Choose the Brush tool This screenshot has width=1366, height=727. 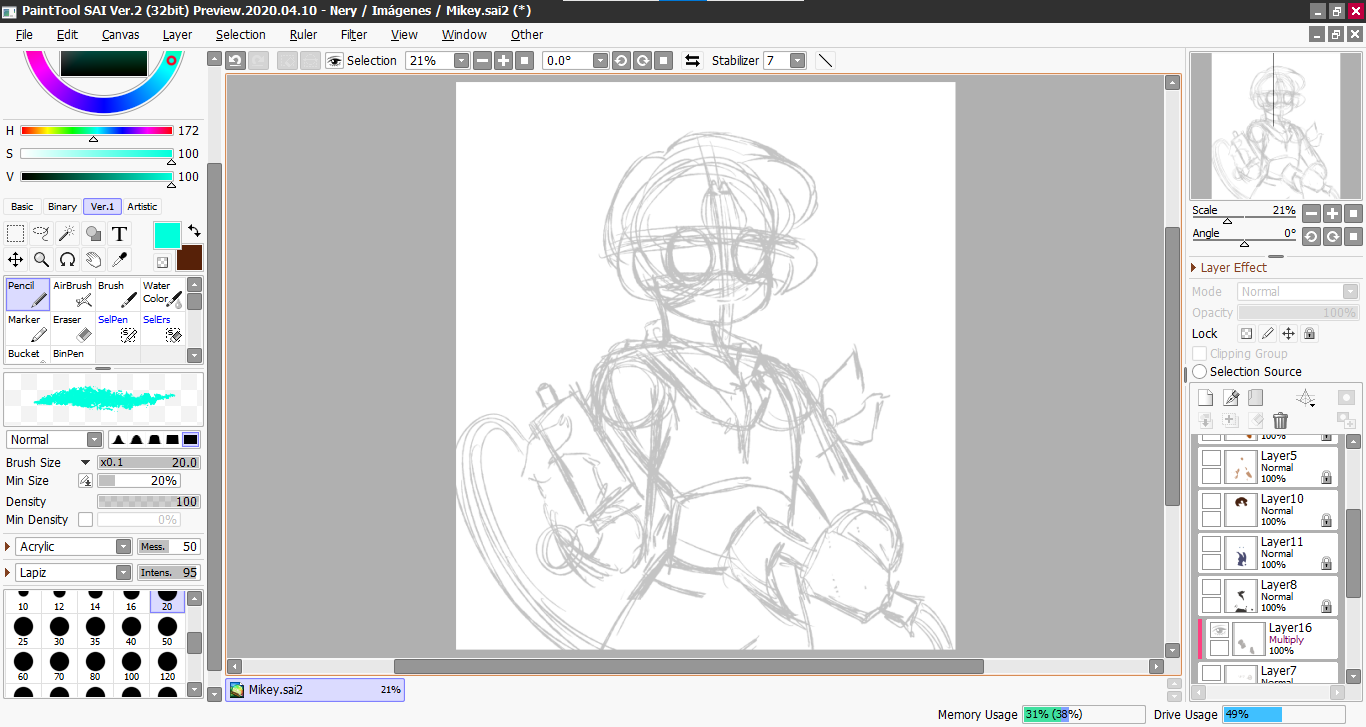point(118,294)
